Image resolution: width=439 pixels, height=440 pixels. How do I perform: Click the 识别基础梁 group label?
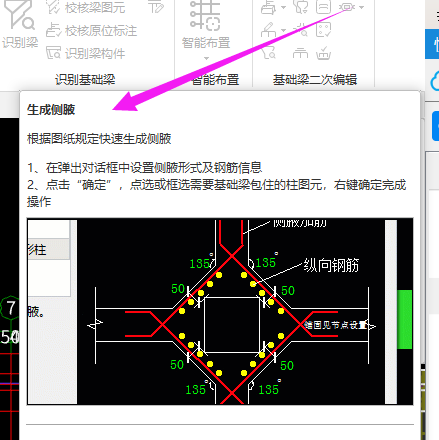click(x=85, y=79)
